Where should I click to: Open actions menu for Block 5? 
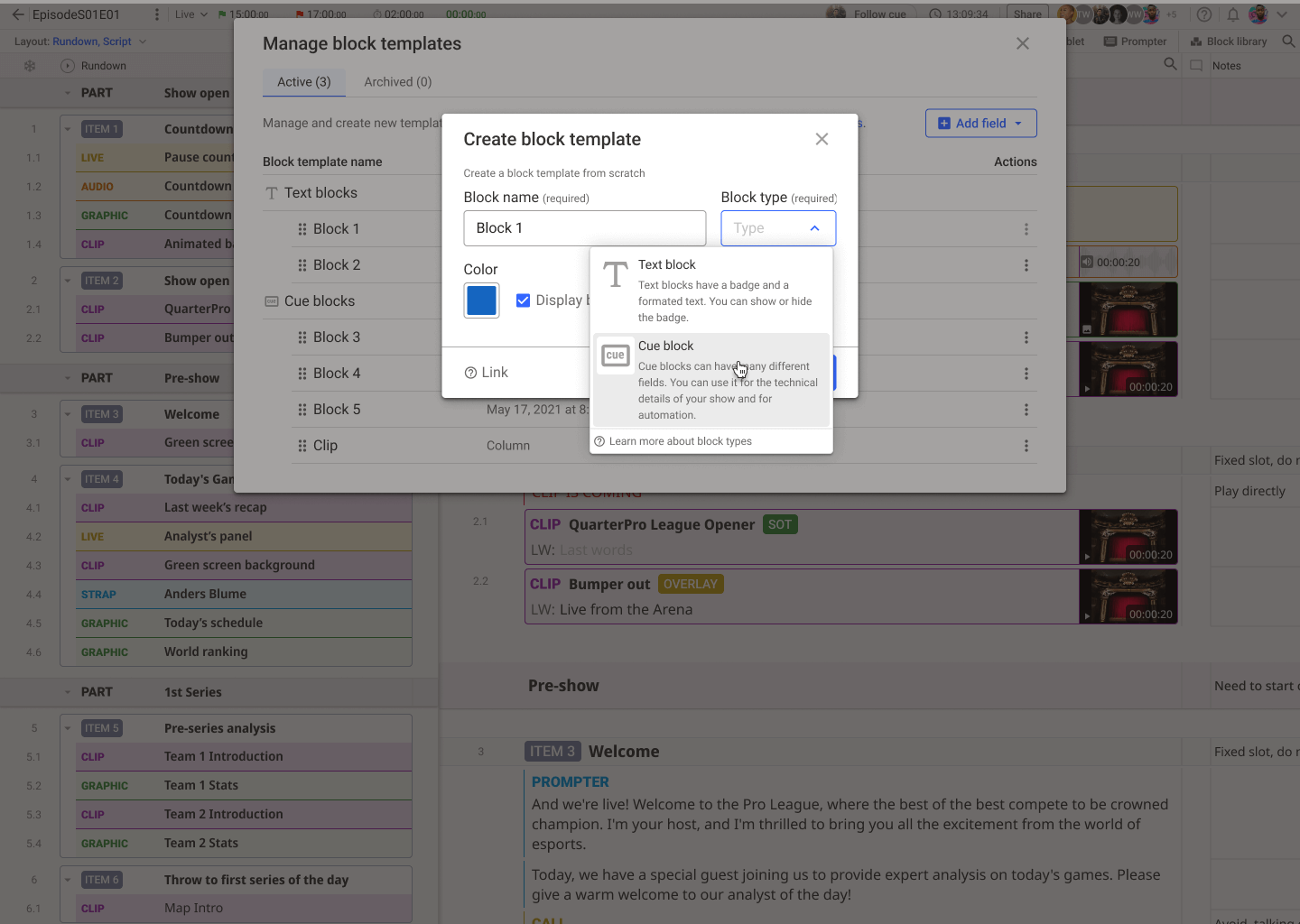(1026, 410)
